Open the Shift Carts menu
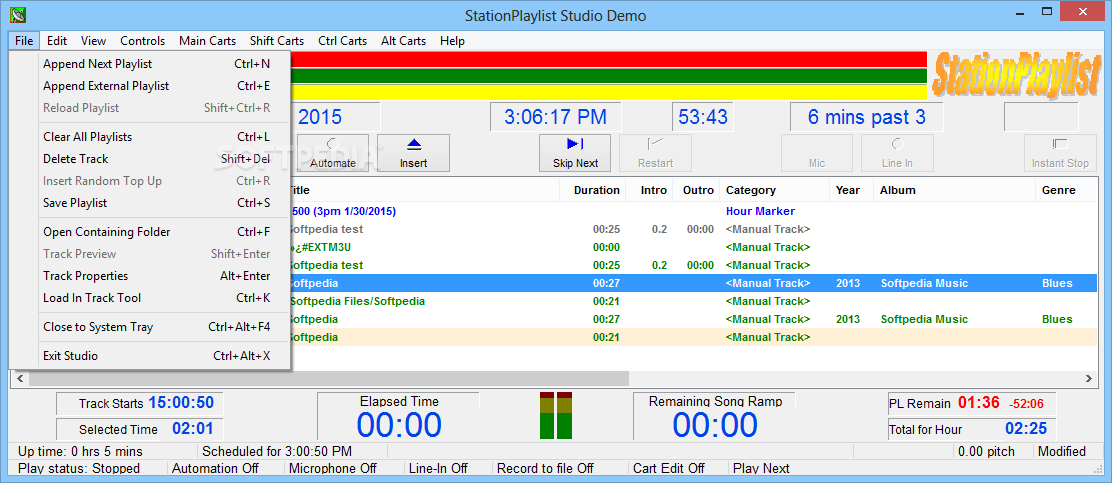Viewport: 1112px width, 483px height. pyautogui.click(x=277, y=41)
